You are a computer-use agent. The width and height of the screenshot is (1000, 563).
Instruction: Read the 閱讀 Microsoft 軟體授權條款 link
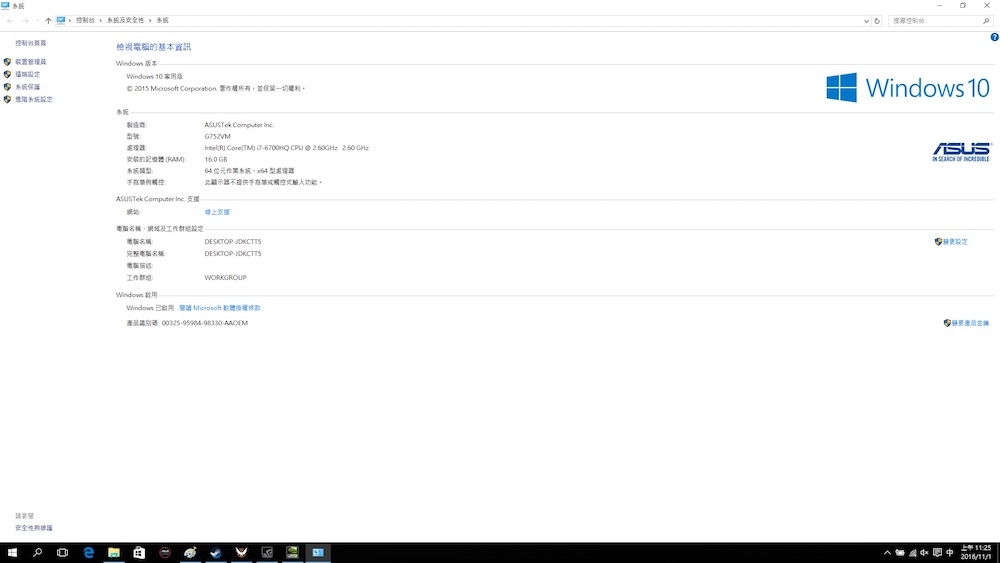[219, 308]
